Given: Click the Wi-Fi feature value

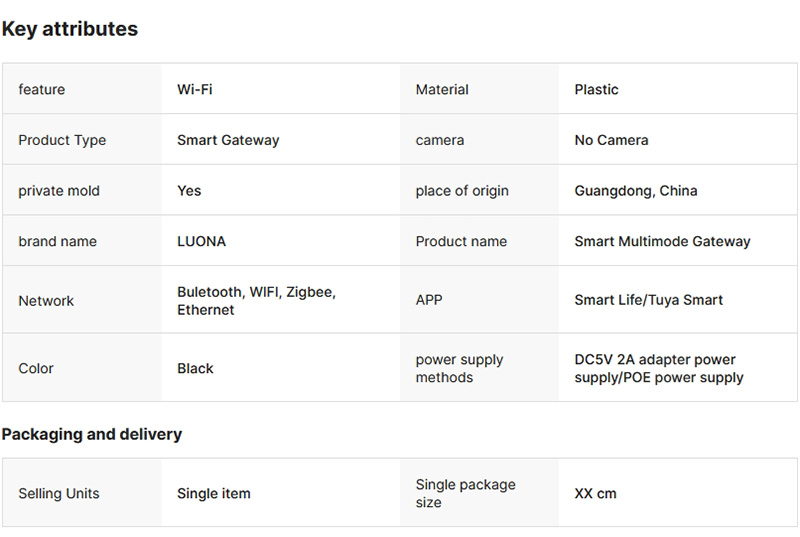Looking at the screenshot, I should coord(195,89).
